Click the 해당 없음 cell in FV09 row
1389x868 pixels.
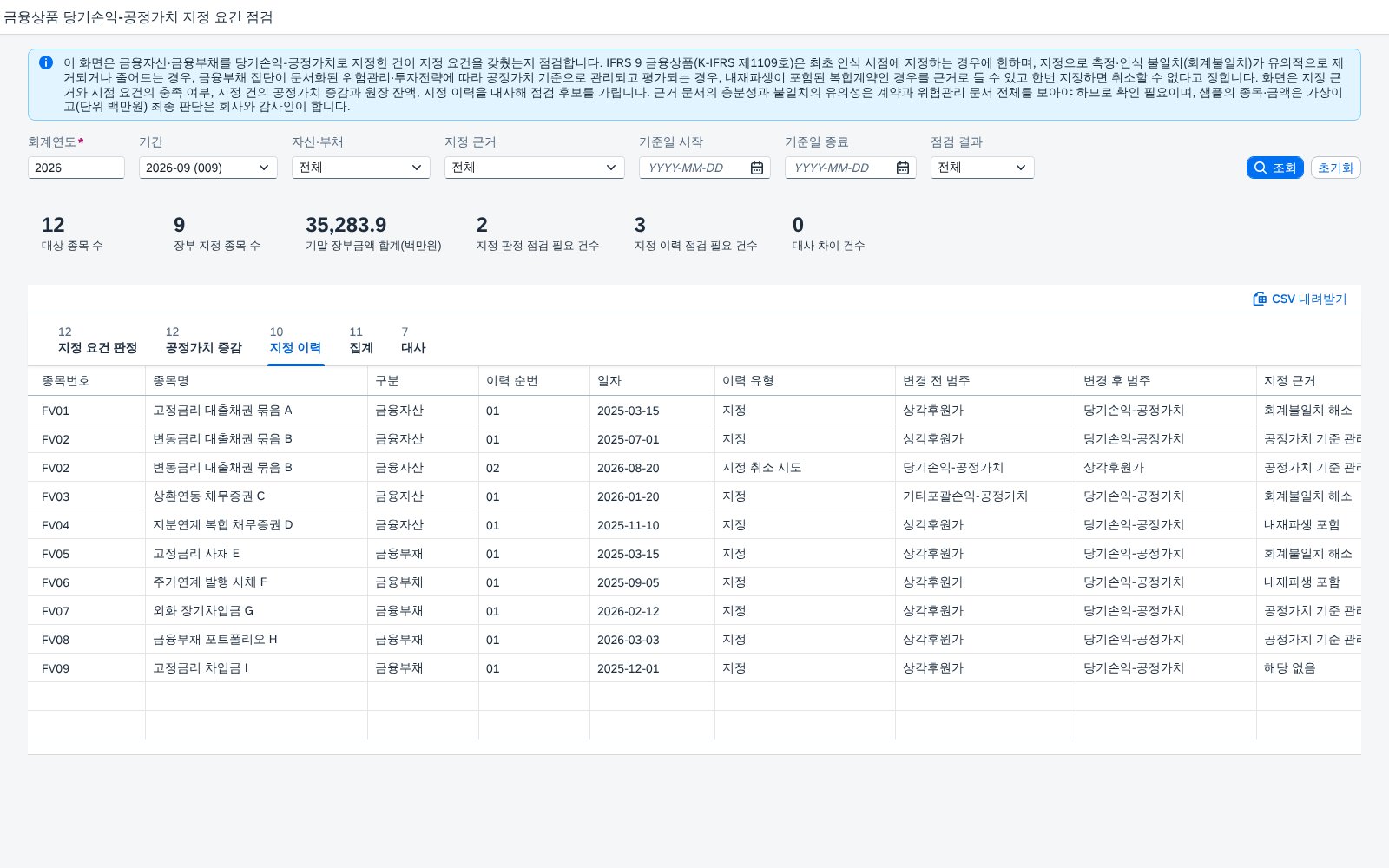tap(1309, 668)
